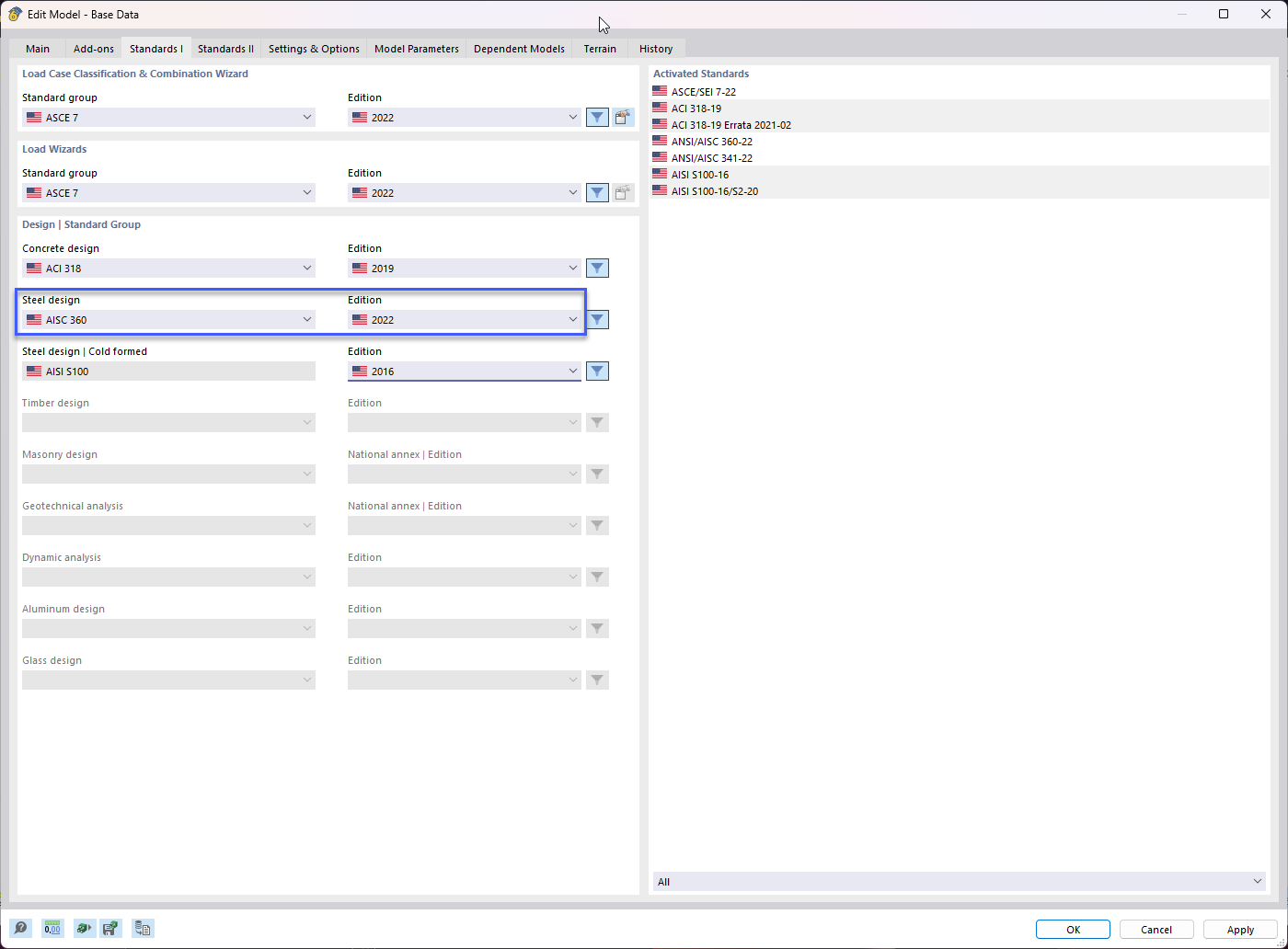1288x949 pixels.
Task: Open the Cold formed Edition 2016 dropdown
Action: 465,372
